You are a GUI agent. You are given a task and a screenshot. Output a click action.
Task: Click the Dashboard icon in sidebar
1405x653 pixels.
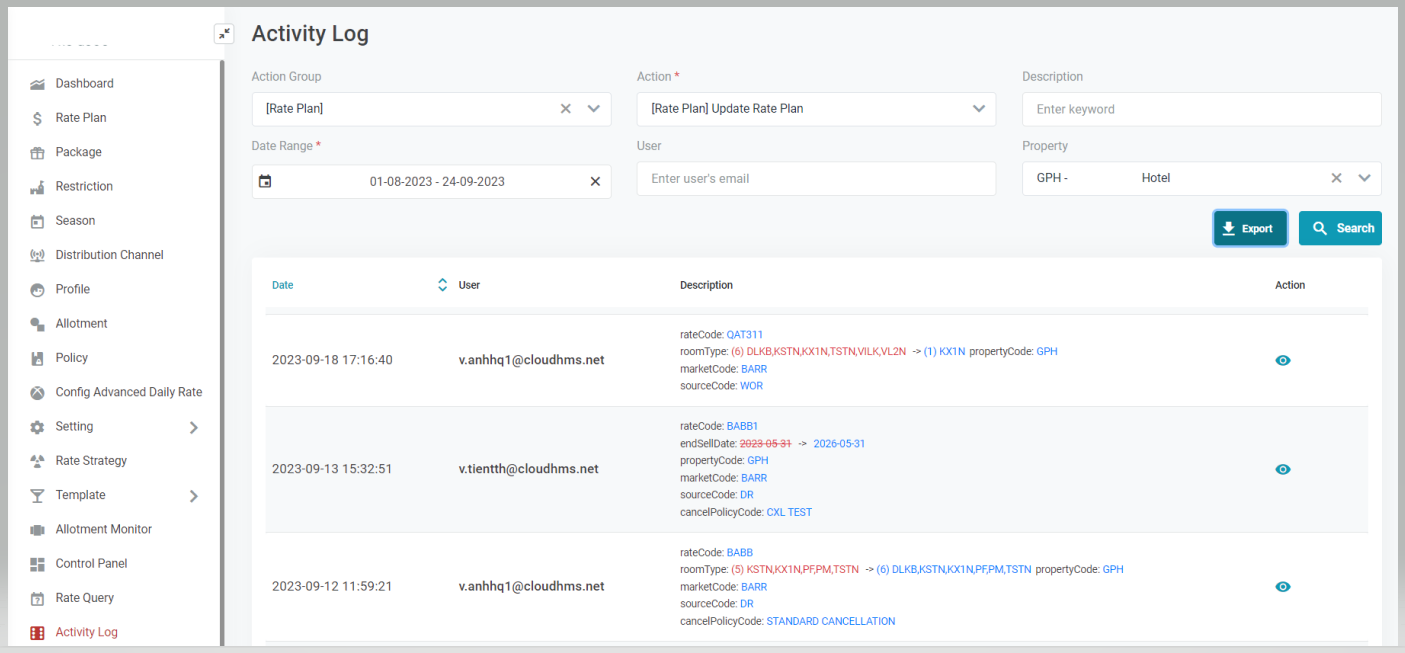(x=37, y=84)
